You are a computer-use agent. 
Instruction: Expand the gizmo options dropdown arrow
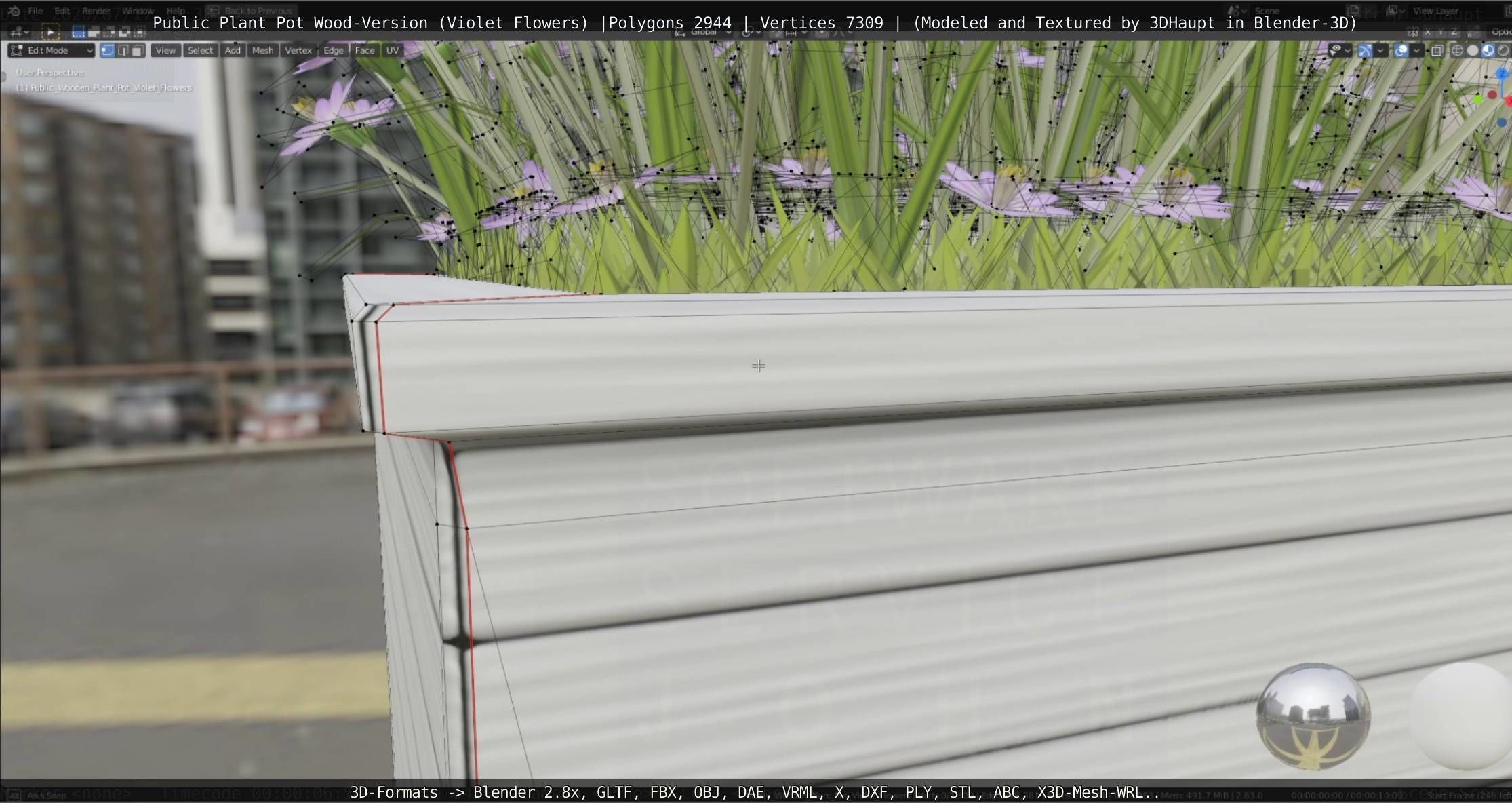pyautogui.click(x=1380, y=50)
